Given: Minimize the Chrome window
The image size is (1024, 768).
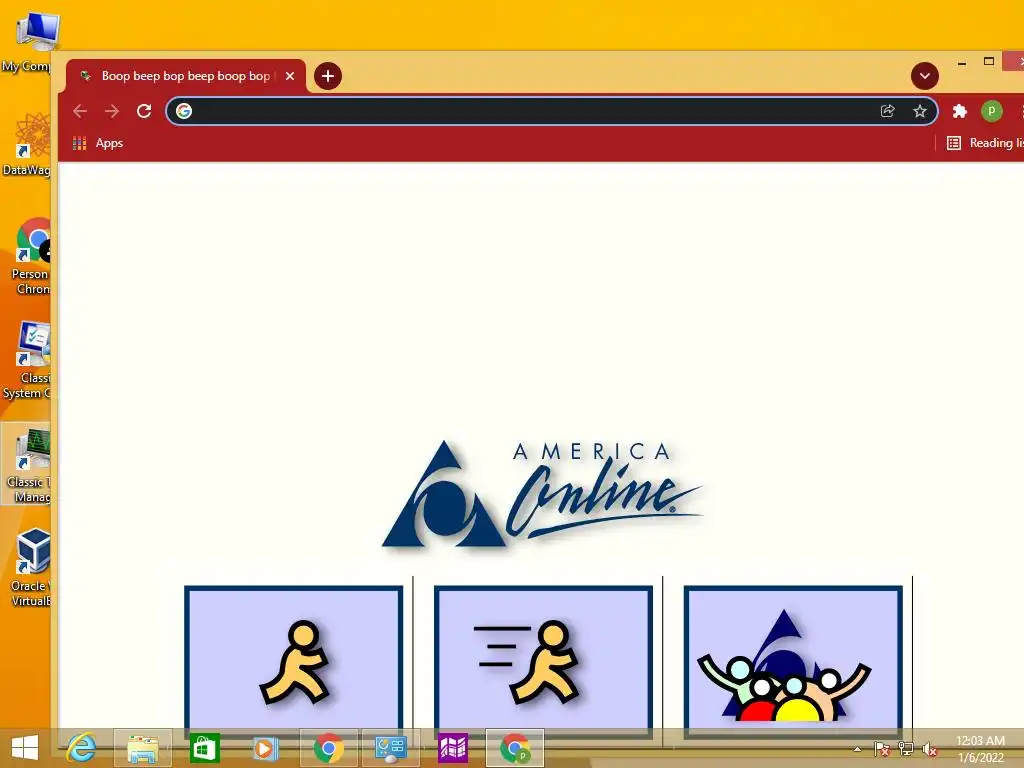Looking at the screenshot, I should [961, 63].
